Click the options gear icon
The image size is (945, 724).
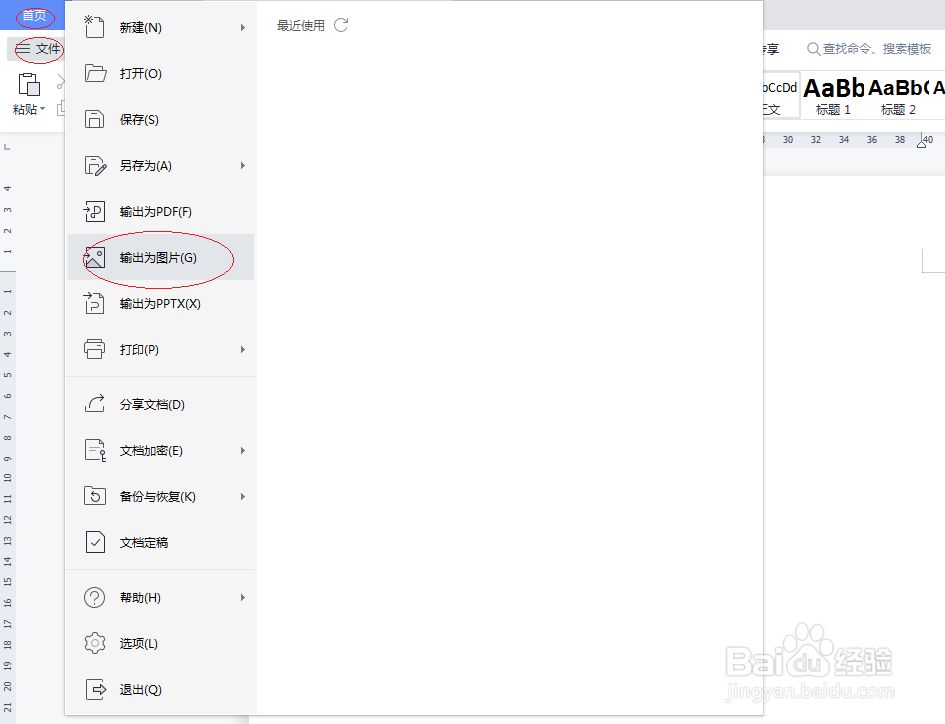point(95,643)
